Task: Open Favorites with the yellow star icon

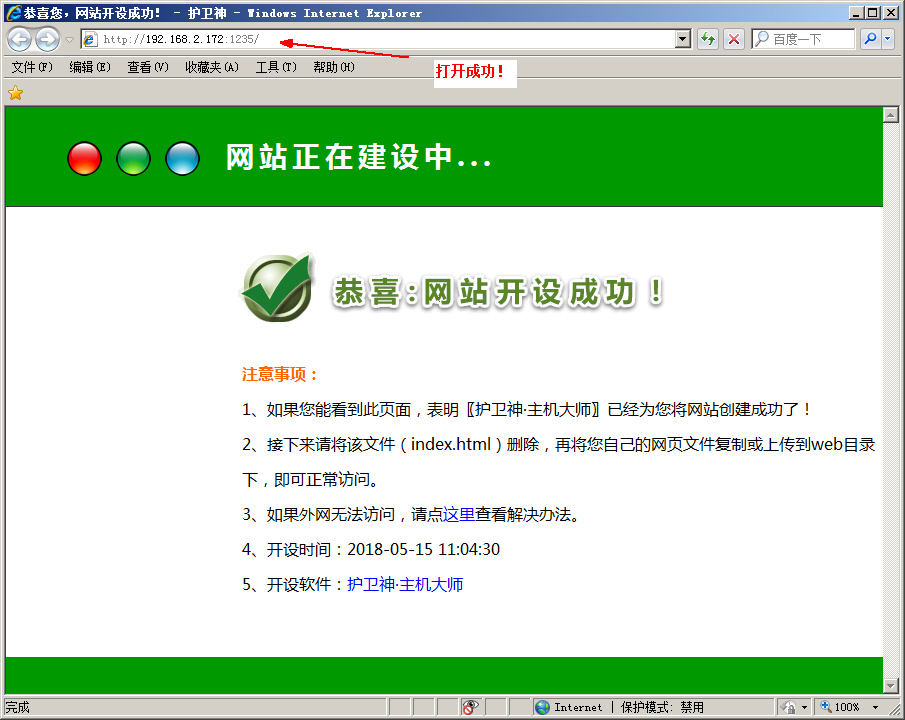Action: [x=15, y=93]
